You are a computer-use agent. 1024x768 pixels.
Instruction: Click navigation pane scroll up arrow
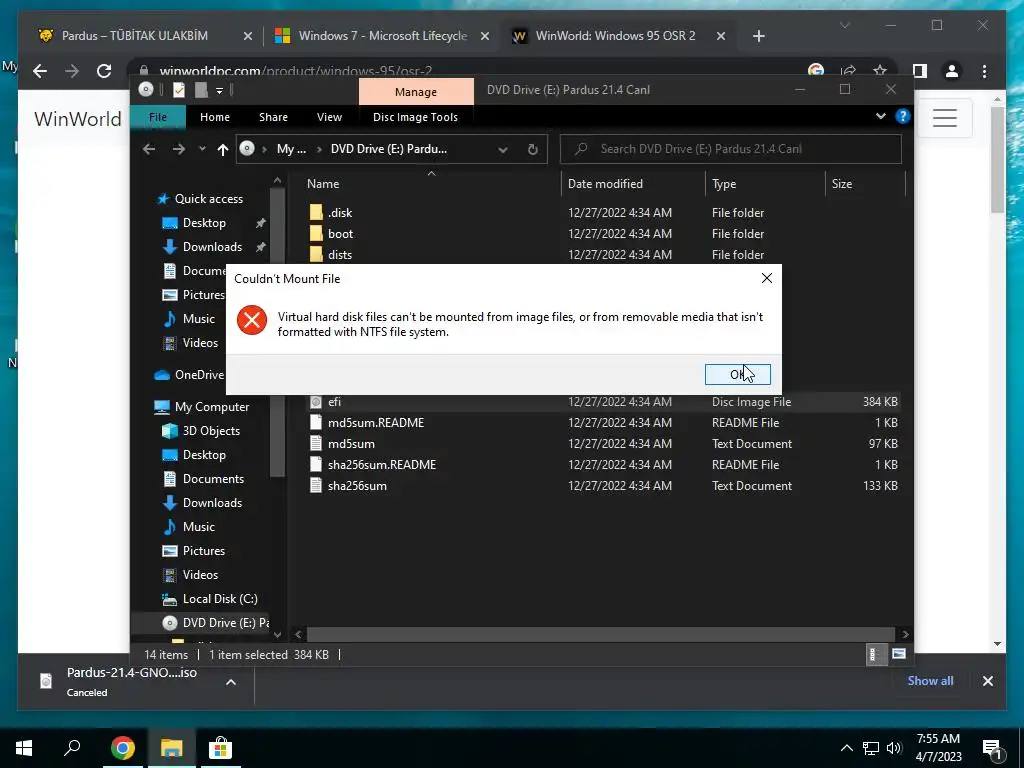click(x=277, y=180)
